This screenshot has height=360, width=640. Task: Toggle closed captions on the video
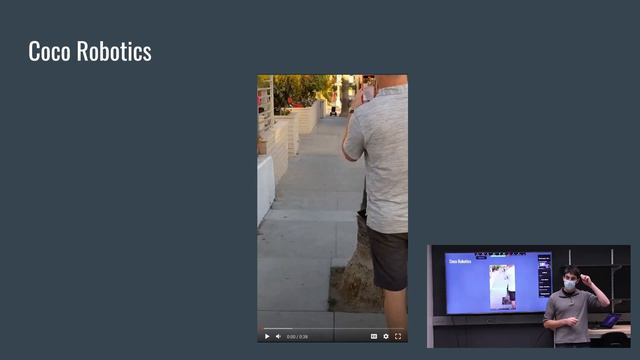click(374, 336)
